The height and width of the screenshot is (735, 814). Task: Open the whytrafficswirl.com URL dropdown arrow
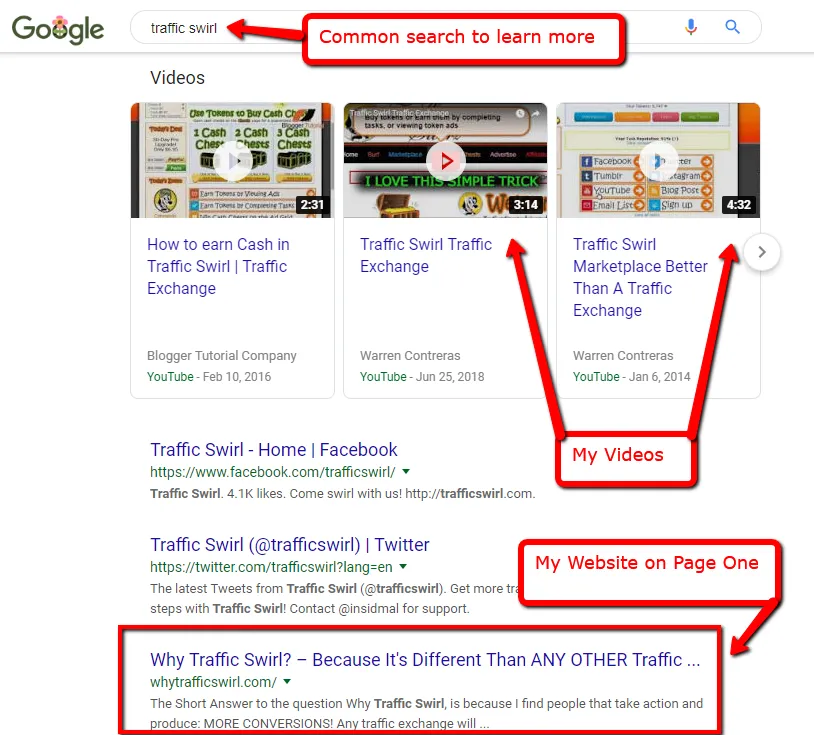pyautogui.click(x=287, y=682)
